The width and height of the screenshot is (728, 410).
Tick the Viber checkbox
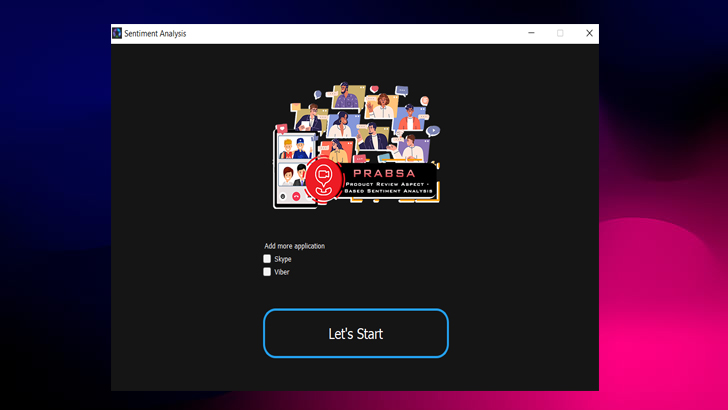tap(267, 272)
